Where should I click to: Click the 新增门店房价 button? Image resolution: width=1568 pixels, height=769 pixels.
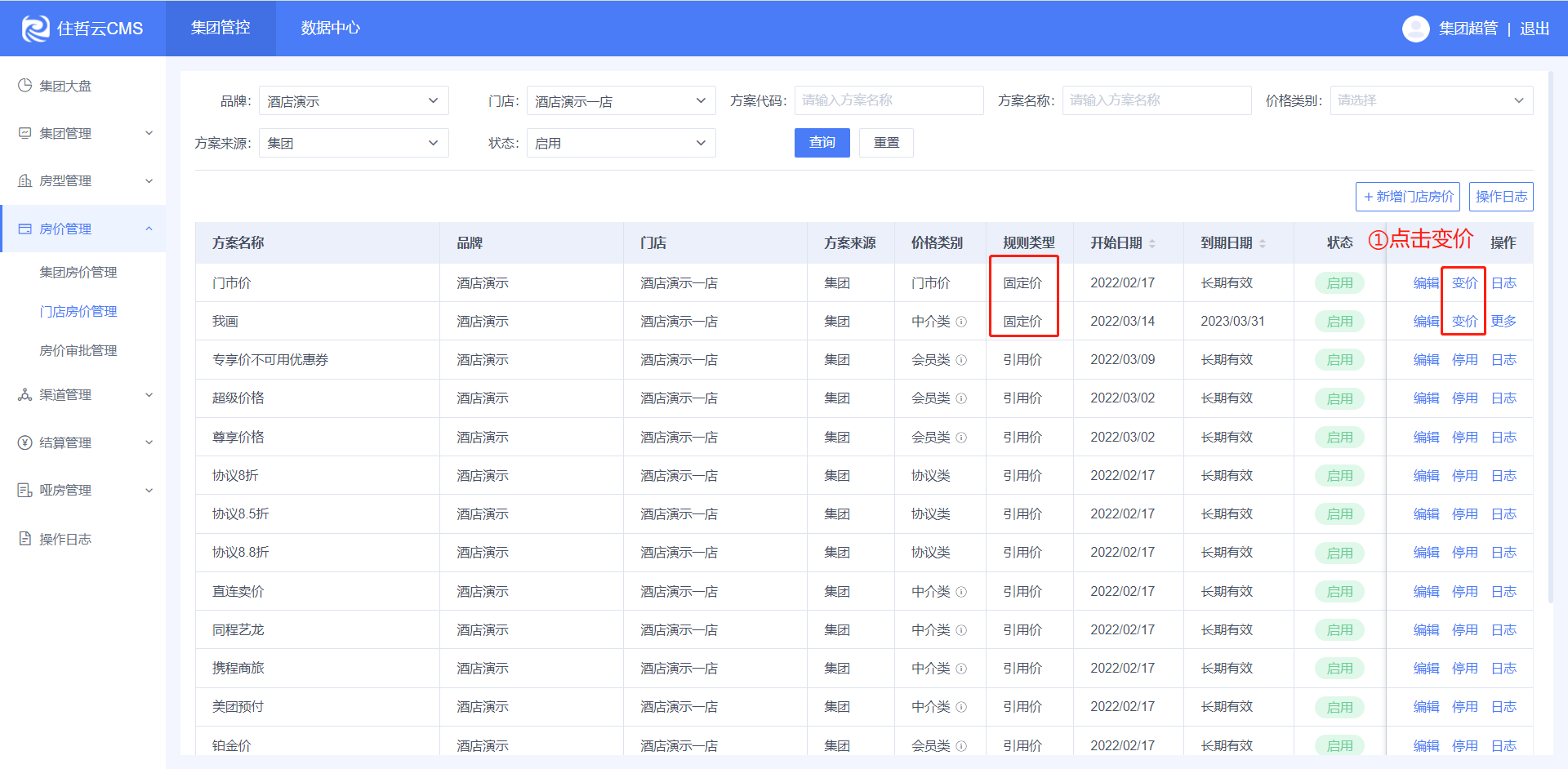click(1408, 197)
